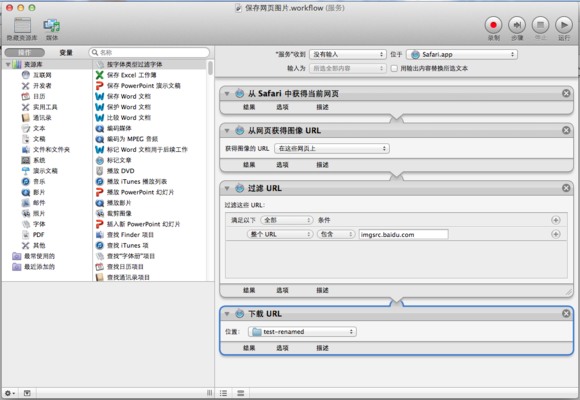Toggle 用输出内容替换所选文本 checkbox
The height and width of the screenshot is (400, 580).
tap(394, 68)
